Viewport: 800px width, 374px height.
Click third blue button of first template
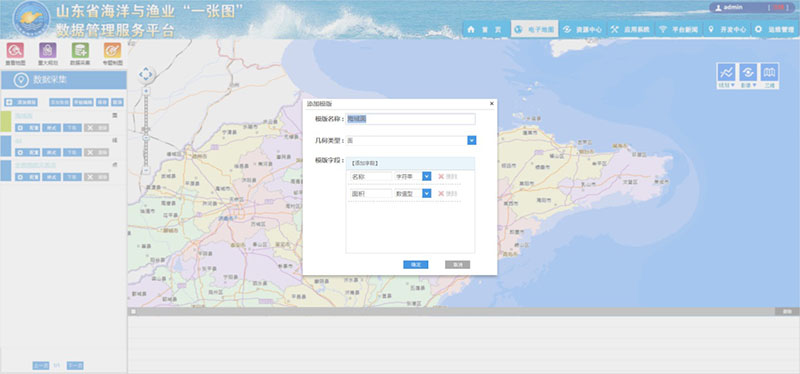click(x=72, y=128)
